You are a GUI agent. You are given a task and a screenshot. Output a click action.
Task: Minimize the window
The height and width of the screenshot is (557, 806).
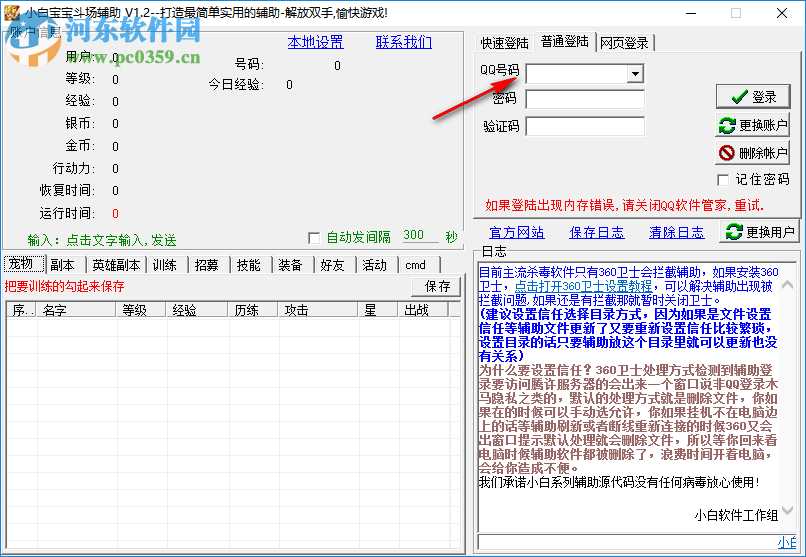point(690,13)
